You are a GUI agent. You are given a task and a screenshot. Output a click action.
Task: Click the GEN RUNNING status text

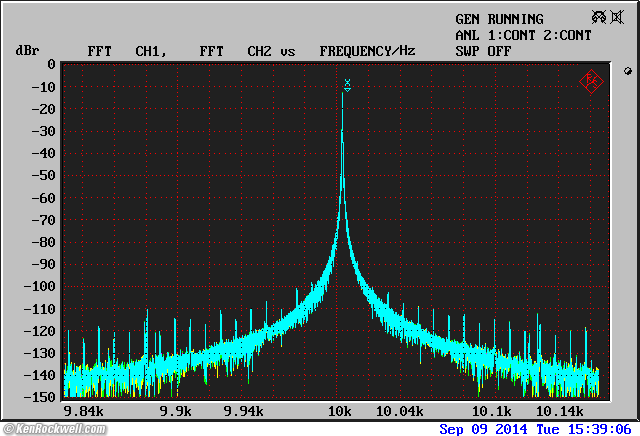499,19
